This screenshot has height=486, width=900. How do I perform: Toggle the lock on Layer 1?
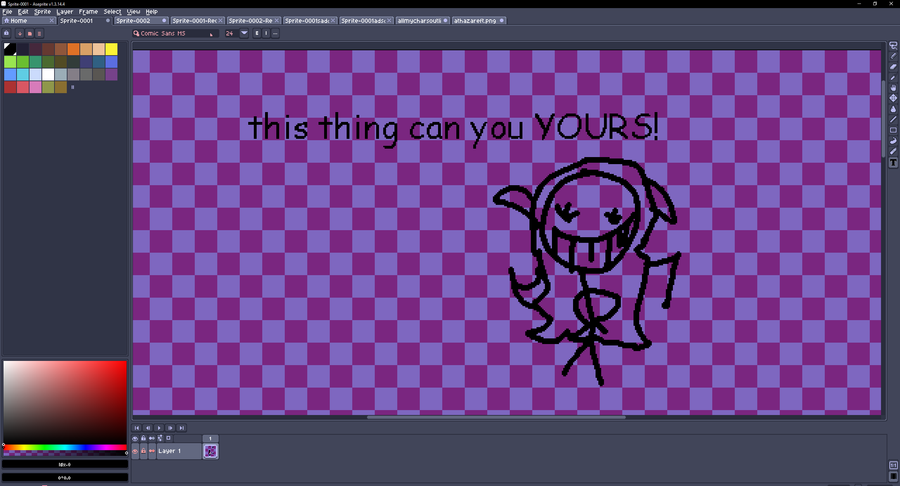pos(143,451)
